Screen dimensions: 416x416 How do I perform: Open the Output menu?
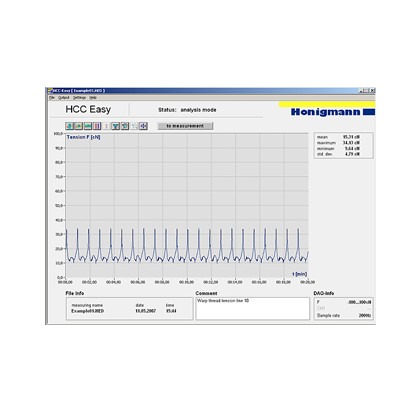pyautogui.click(x=64, y=98)
